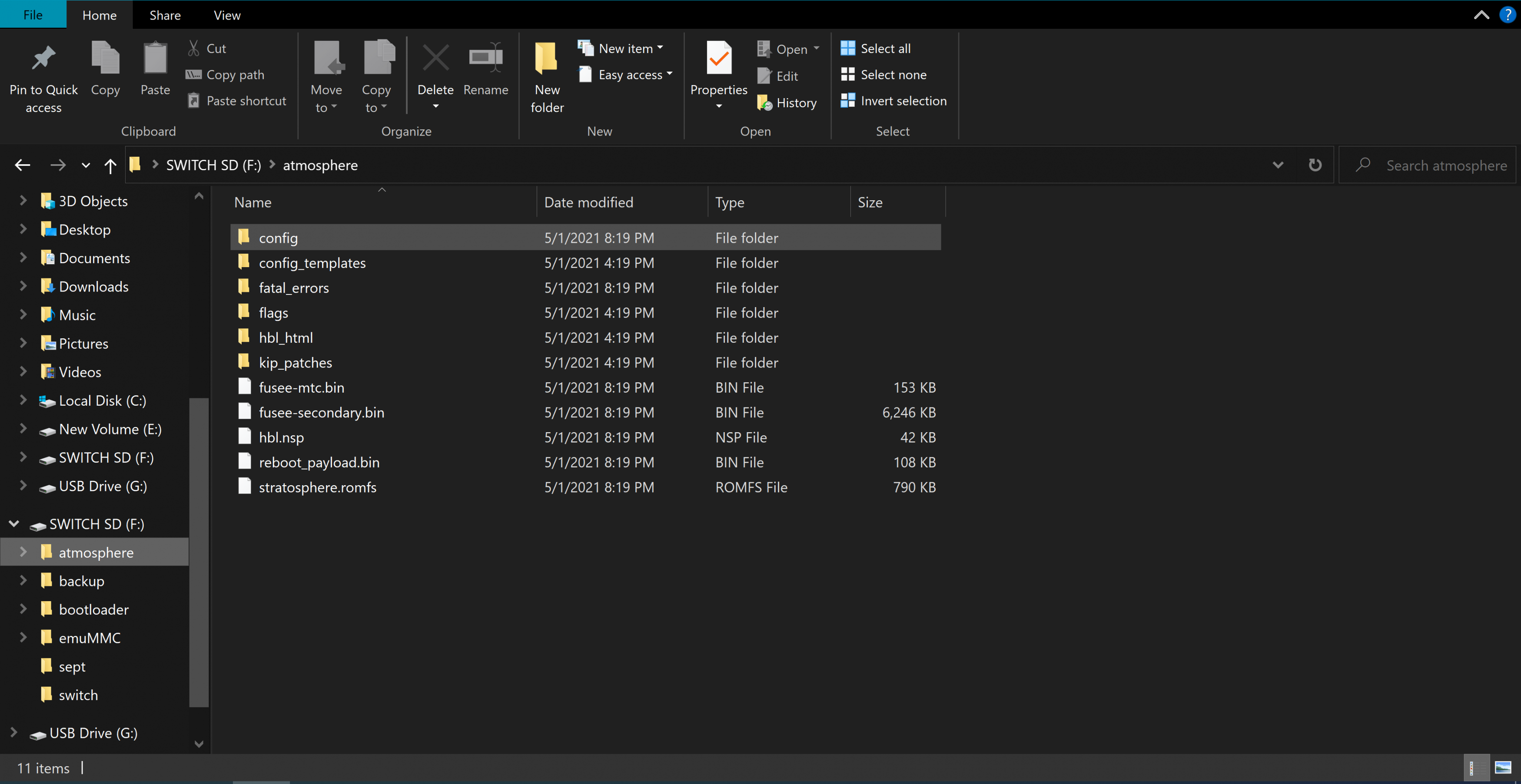Create a New folder from the ribbon
The height and width of the screenshot is (784, 1521).
coord(547,77)
